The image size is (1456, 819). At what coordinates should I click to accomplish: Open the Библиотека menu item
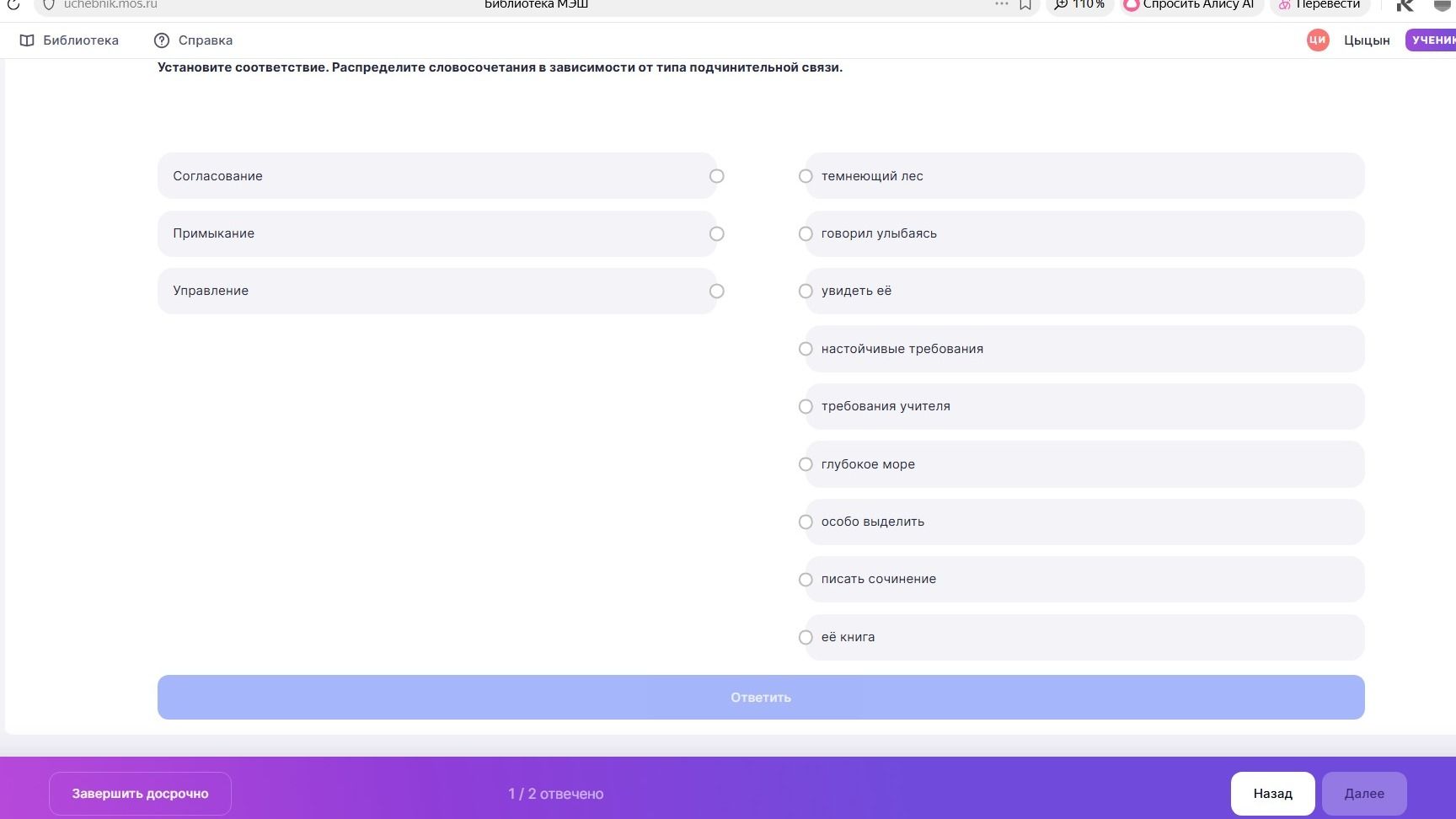pyautogui.click(x=70, y=40)
